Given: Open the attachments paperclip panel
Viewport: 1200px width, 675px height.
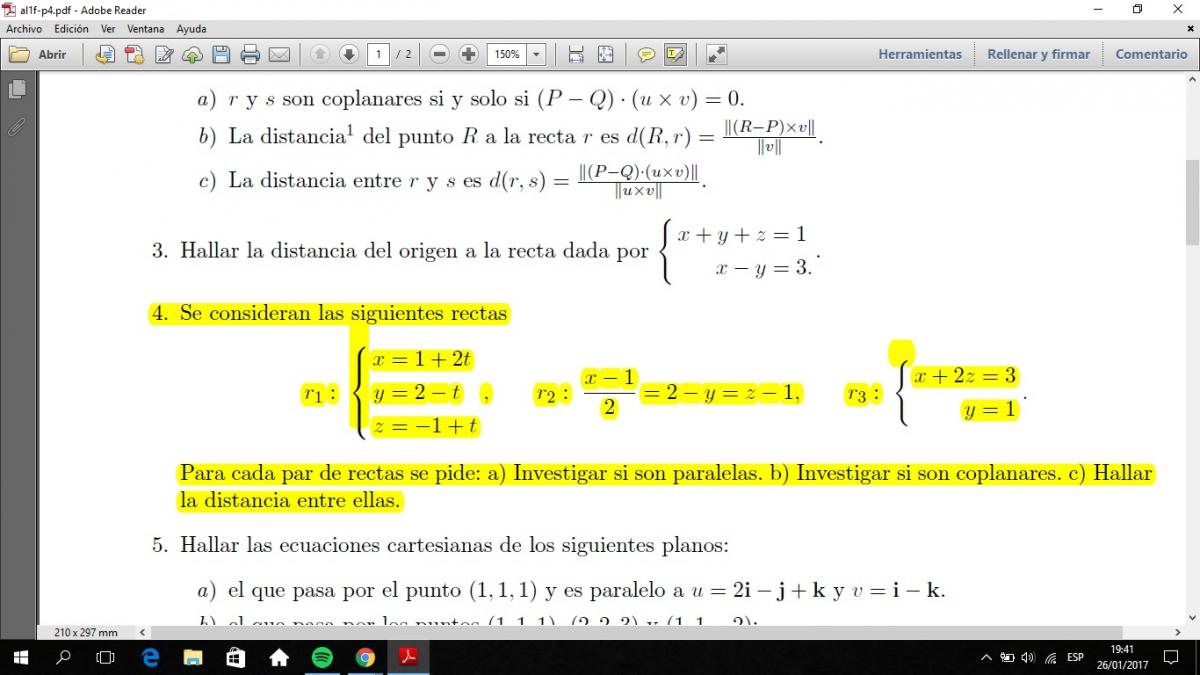Looking at the screenshot, I should 17,128.
